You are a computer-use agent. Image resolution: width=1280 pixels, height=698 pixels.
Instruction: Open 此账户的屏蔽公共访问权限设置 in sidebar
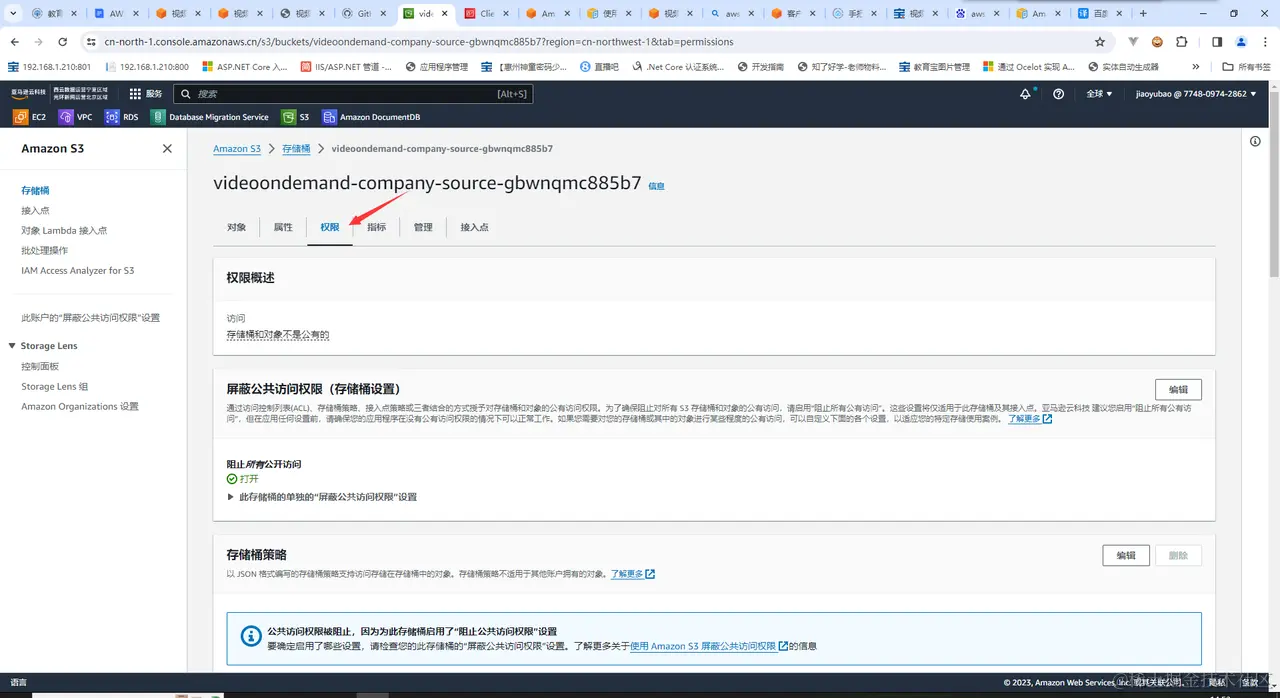click(x=91, y=318)
